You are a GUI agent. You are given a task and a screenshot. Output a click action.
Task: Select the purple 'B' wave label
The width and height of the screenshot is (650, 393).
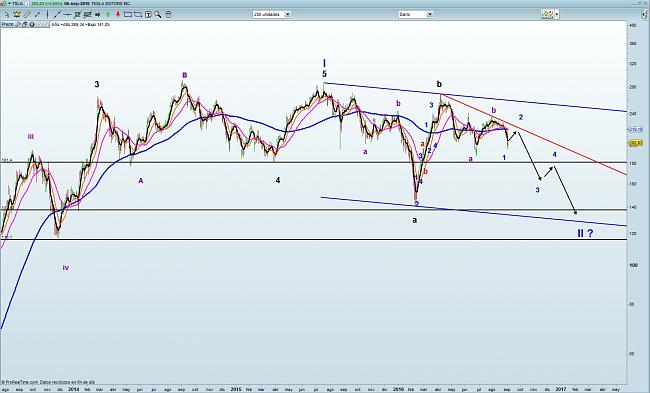pyautogui.click(x=184, y=75)
